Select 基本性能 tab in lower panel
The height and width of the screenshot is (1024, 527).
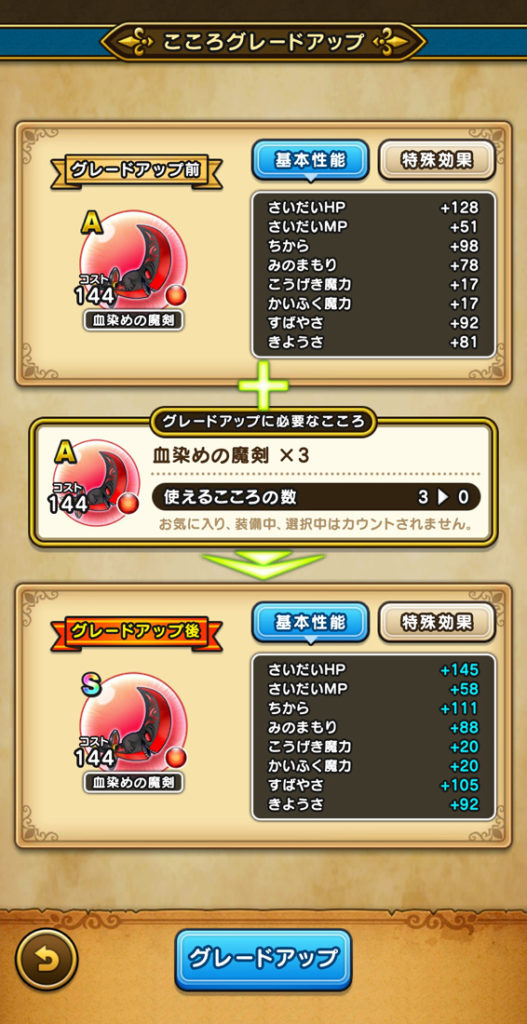tap(310, 622)
